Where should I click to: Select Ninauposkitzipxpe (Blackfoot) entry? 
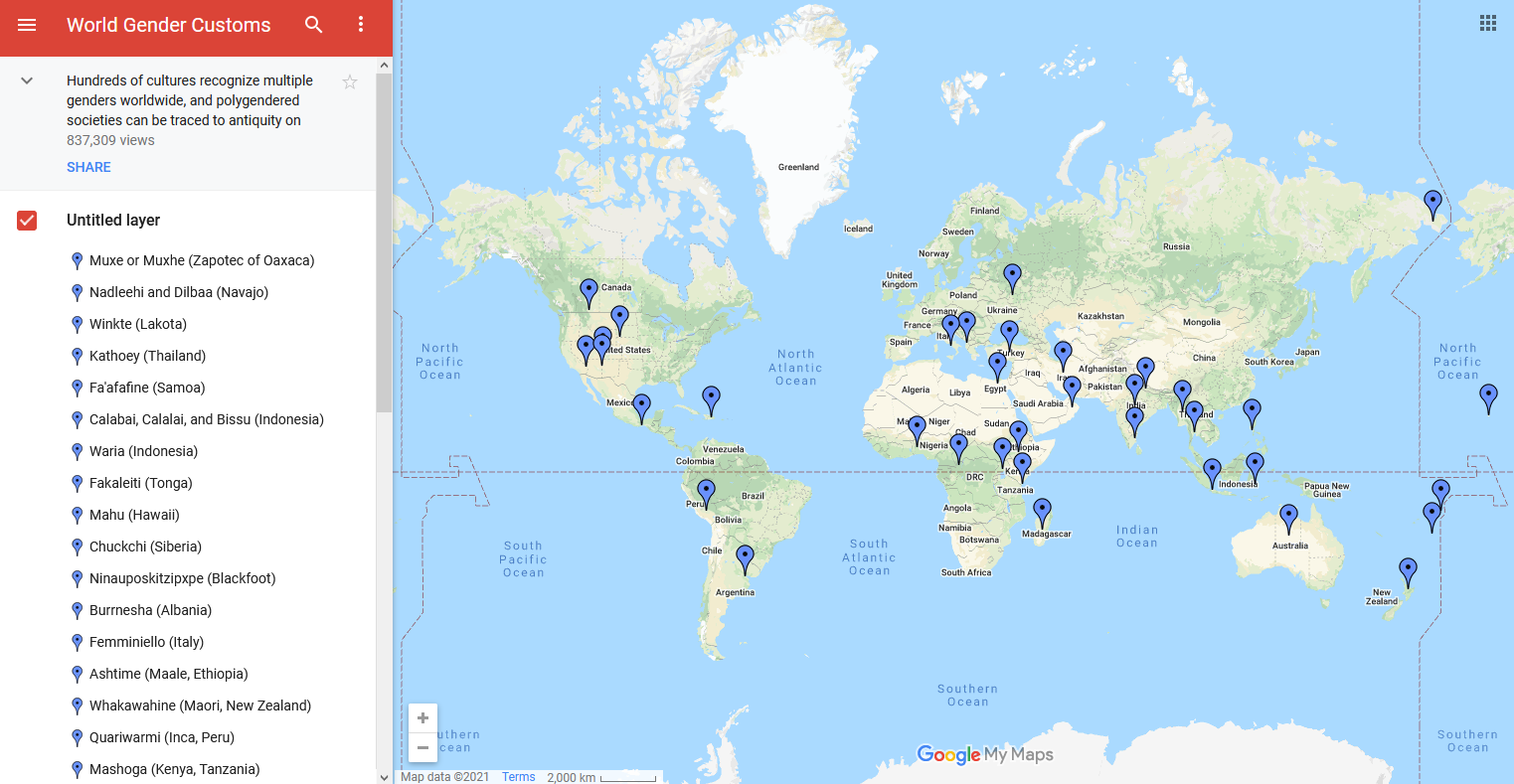click(x=183, y=578)
